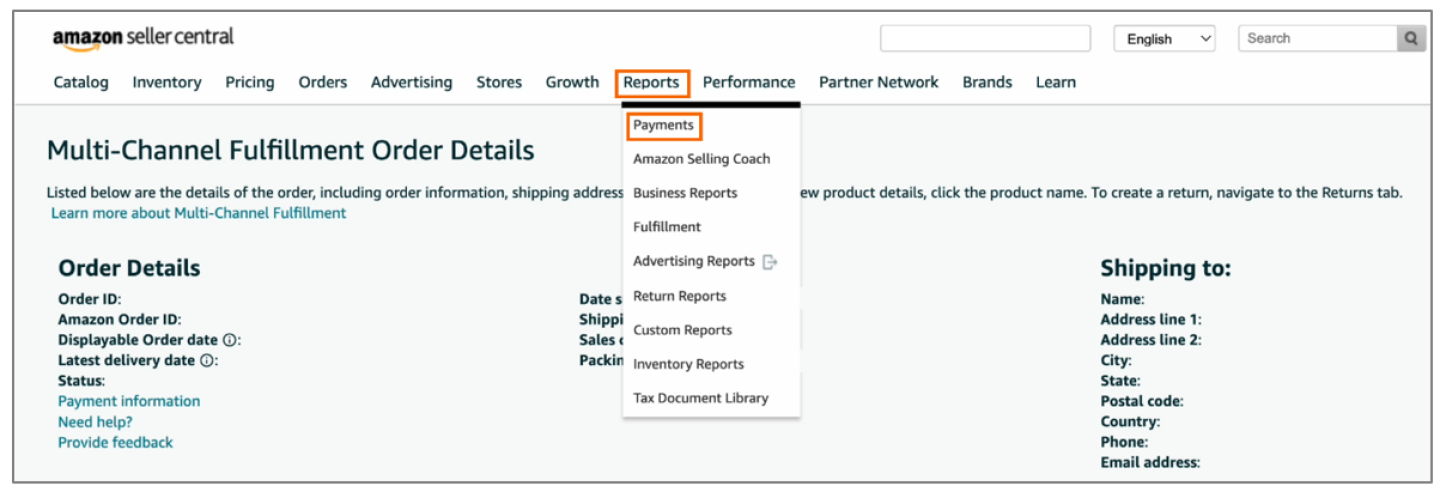Open the English language dropdown
The image size is (1440, 492).
pyautogui.click(x=1165, y=39)
